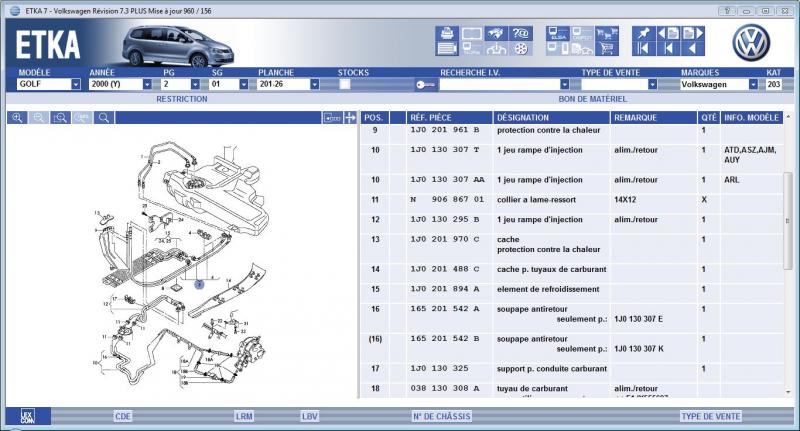
Task: Expand the PG dropdown
Action: click(x=195, y=84)
